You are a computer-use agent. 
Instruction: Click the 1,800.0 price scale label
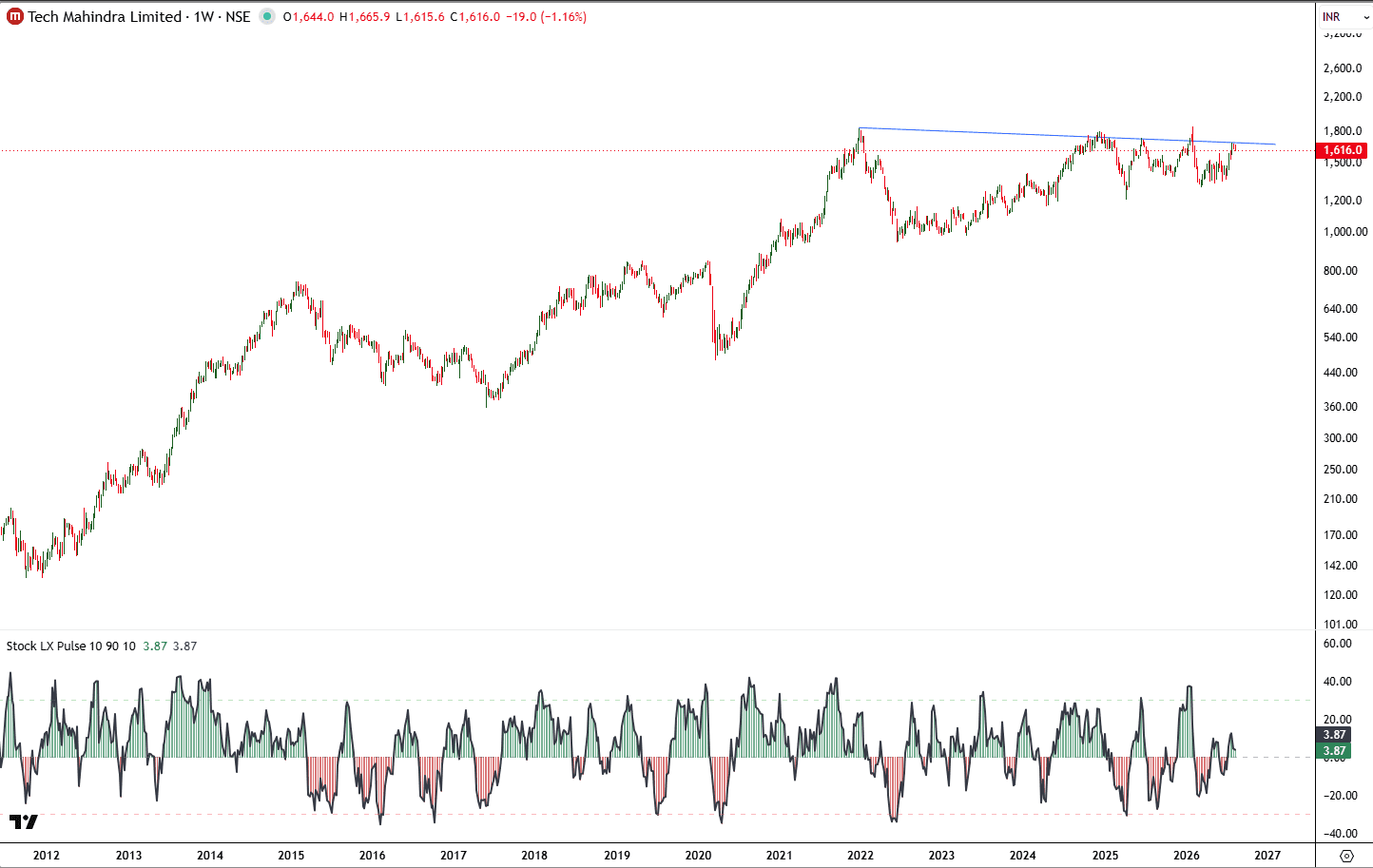click(x=1343, y=131)
